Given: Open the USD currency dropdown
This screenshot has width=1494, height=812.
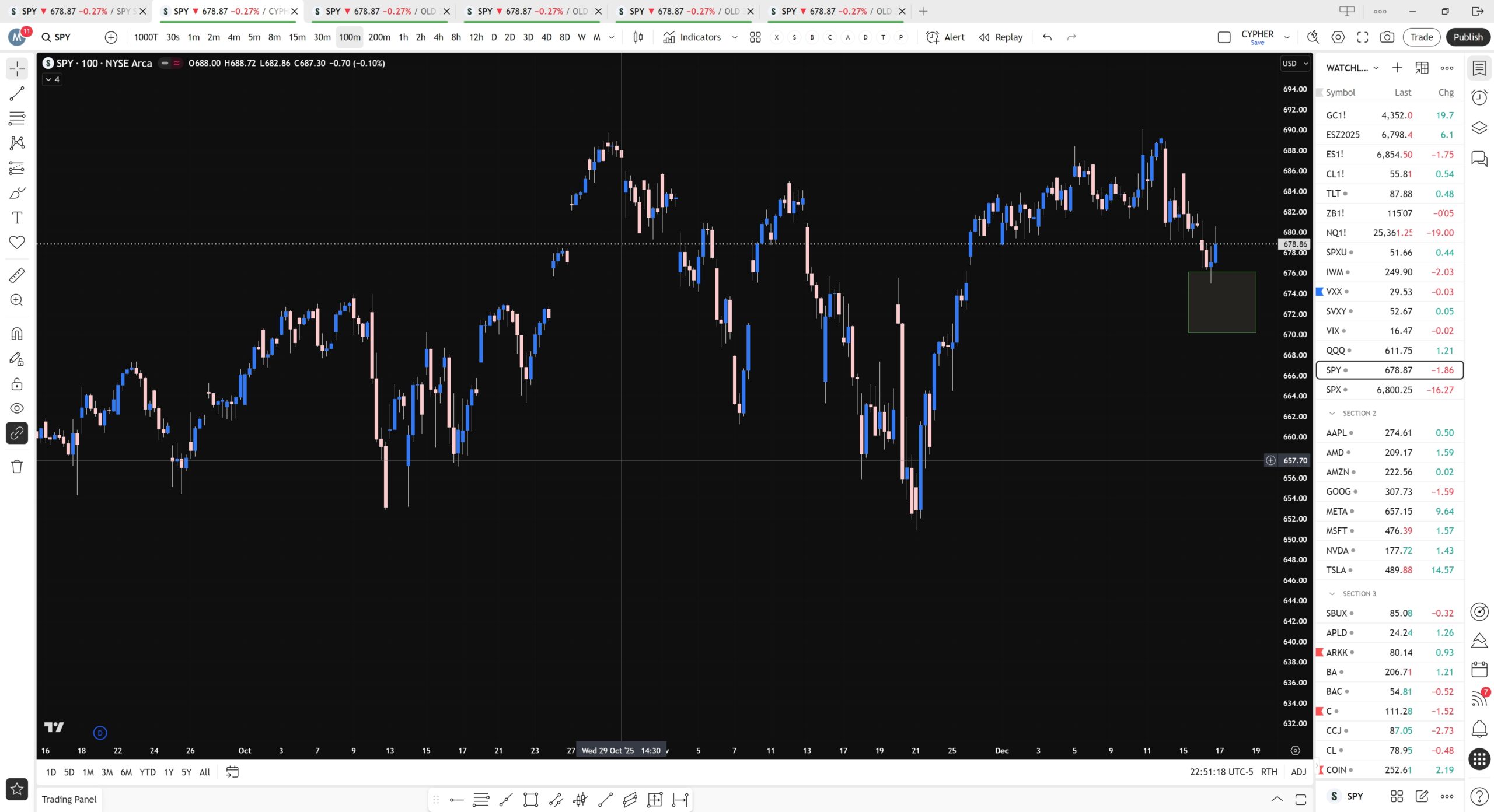Looking at the screenshot, I should click(x=1294, y=63).
